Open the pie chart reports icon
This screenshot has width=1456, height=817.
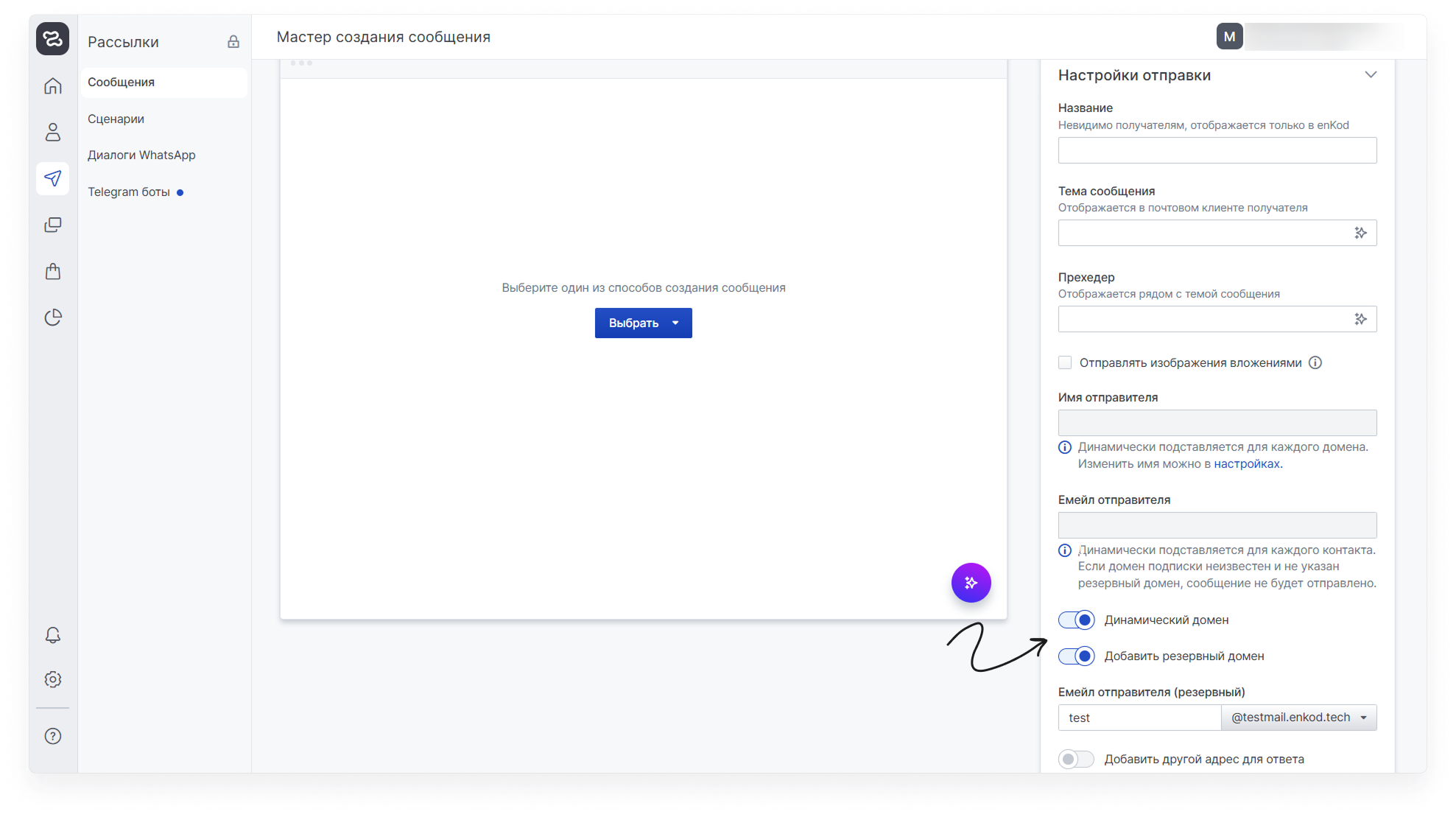click(53, 318)
